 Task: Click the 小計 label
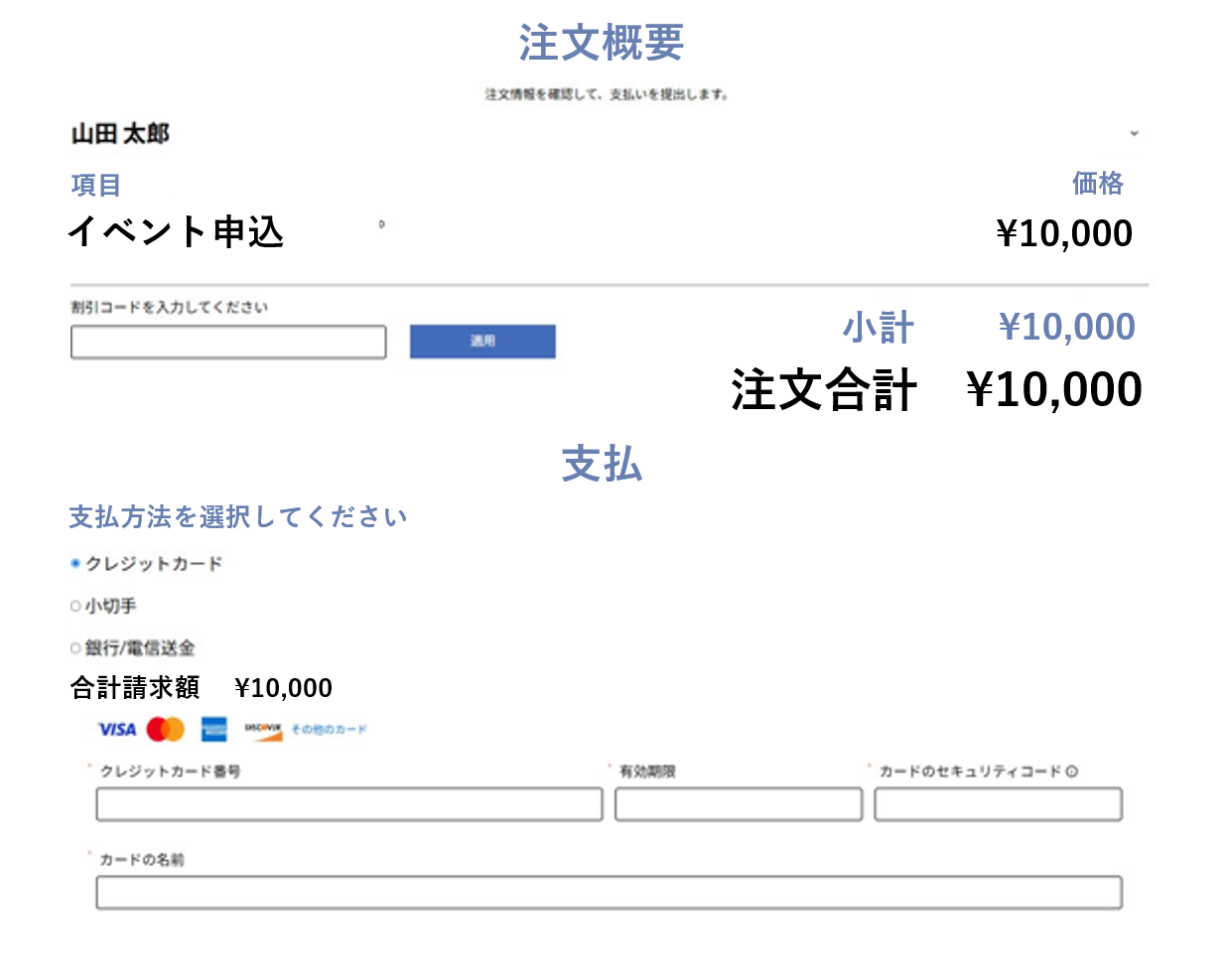[x=879, y=328]
